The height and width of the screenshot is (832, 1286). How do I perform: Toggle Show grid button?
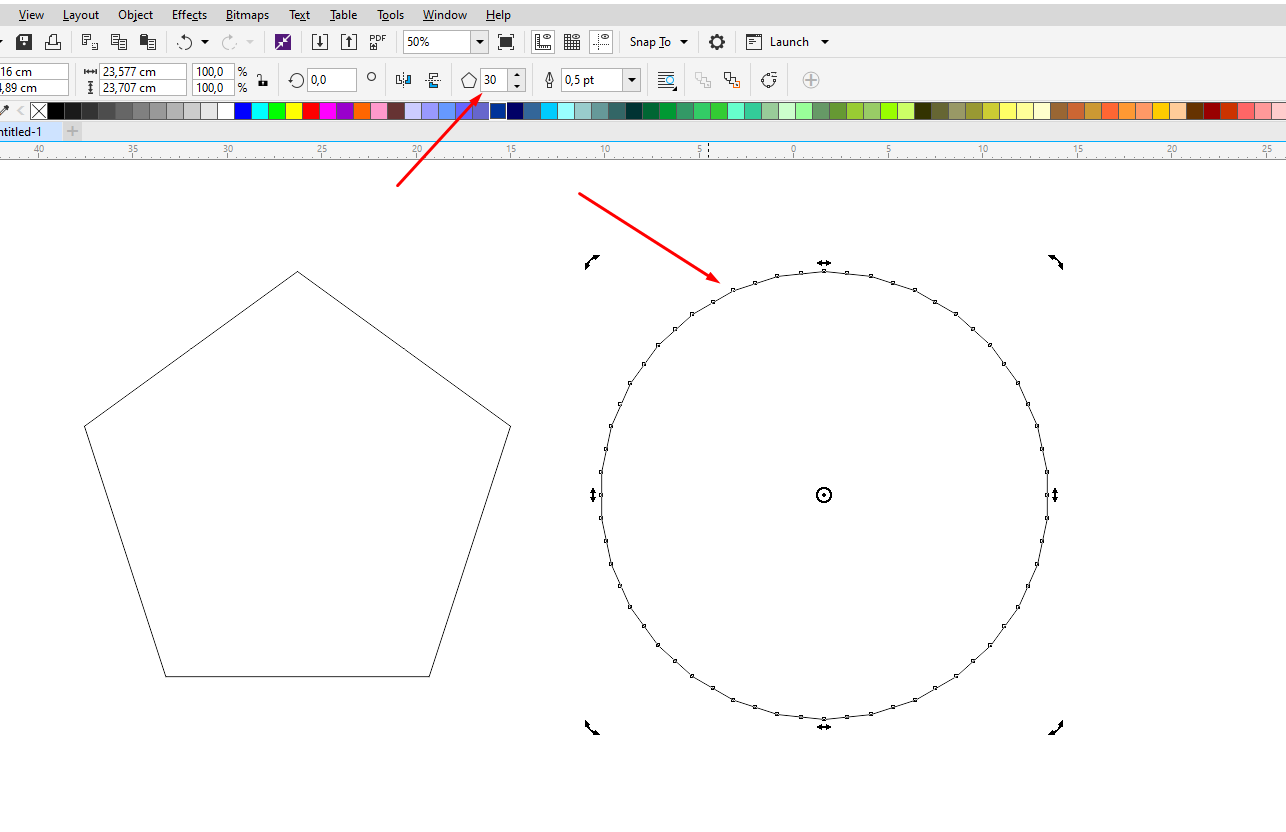(x=572, y=42)
